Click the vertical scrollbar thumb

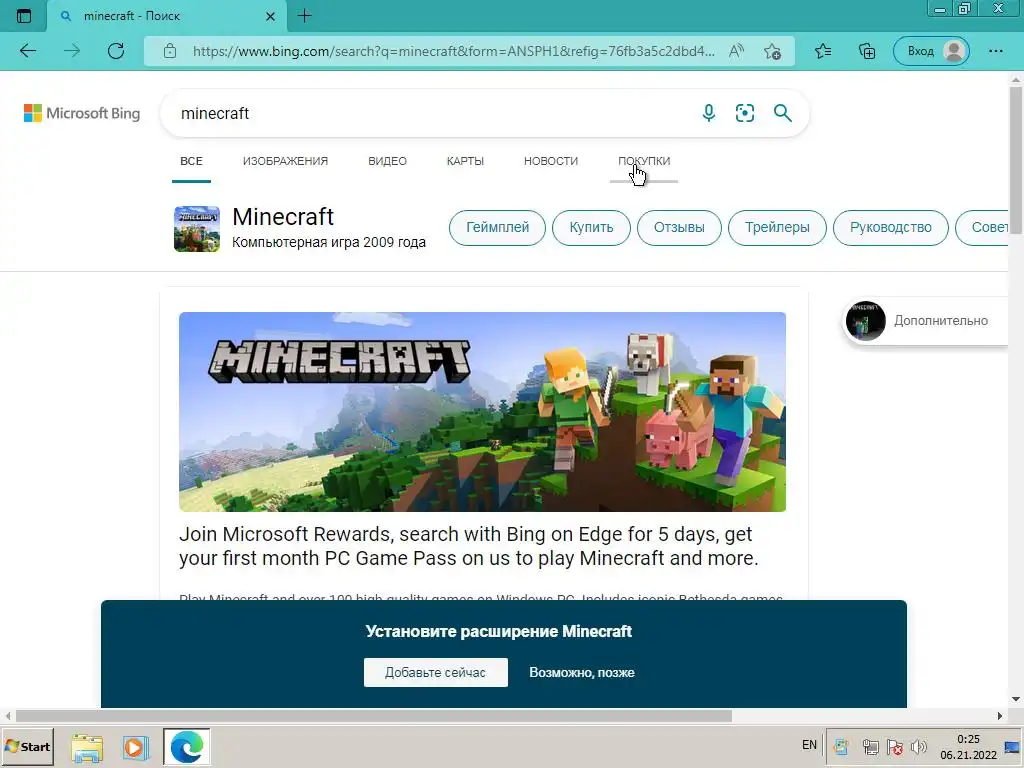(1016, 160)
